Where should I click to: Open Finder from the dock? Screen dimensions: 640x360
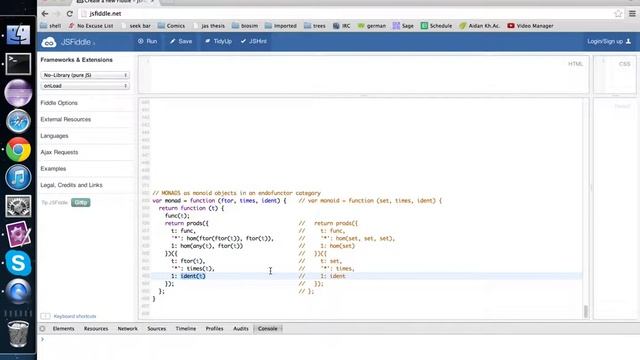[x=18, y=35]
